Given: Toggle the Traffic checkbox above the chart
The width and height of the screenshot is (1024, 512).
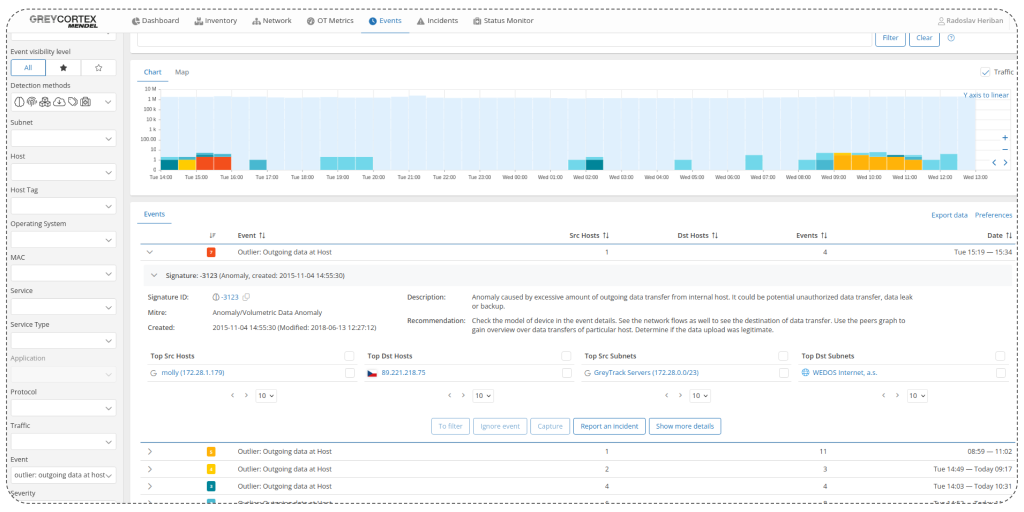Looking at the screenshot, I should coord(985,72).
